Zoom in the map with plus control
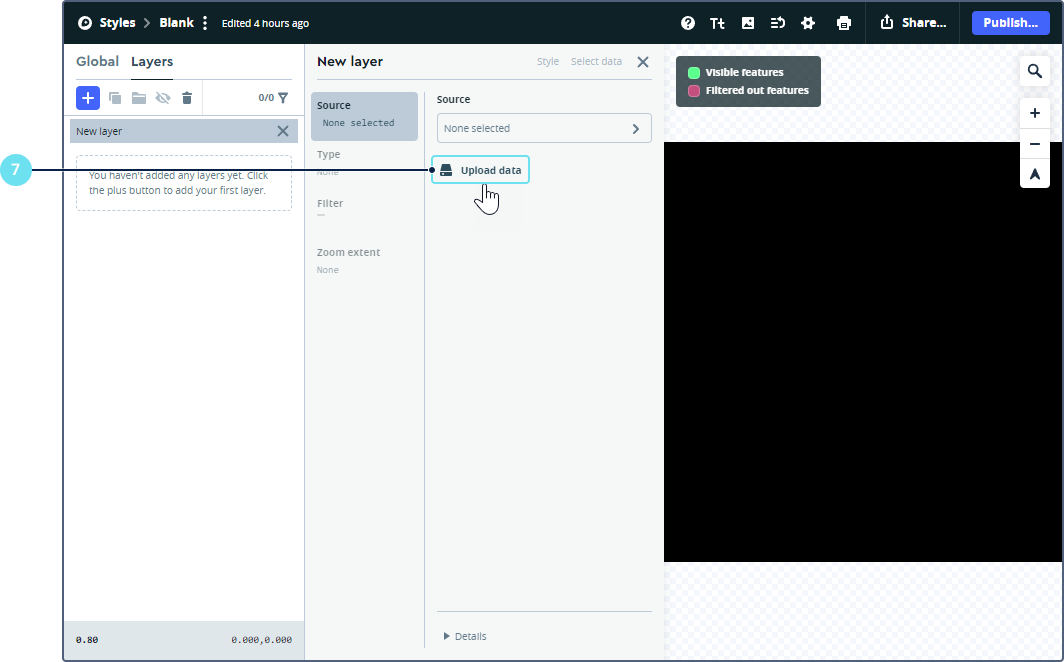Viewport: 1064px width, 662px height. click(x=1035, y=114)
